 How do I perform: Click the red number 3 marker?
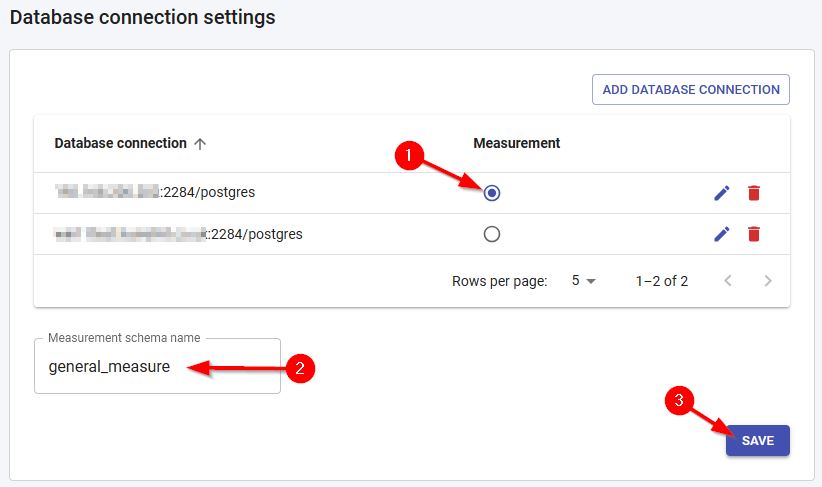(680, 402)
